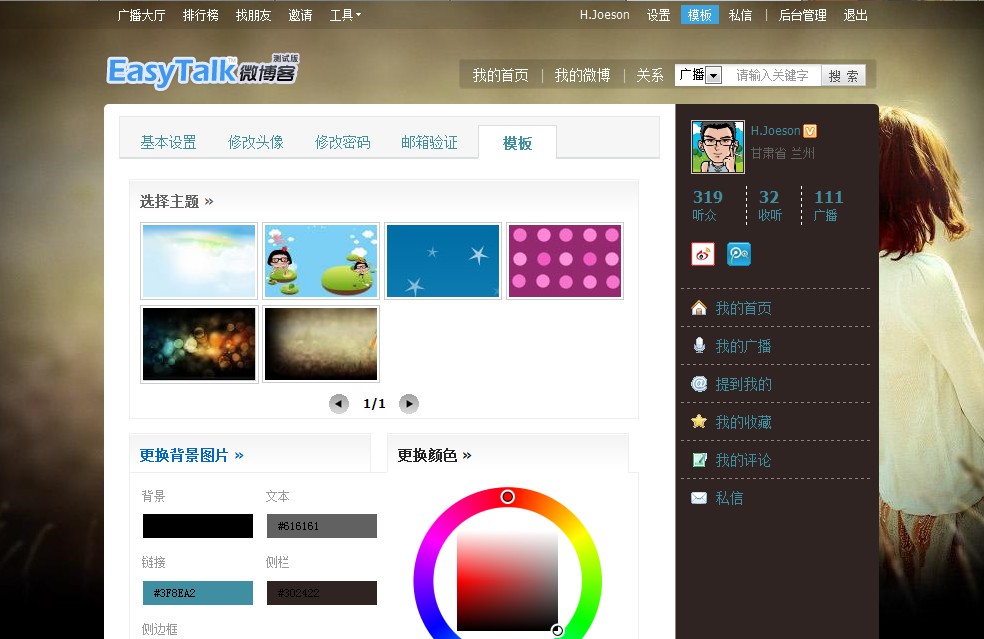Click the 搜 索 search button

[843, 75]
